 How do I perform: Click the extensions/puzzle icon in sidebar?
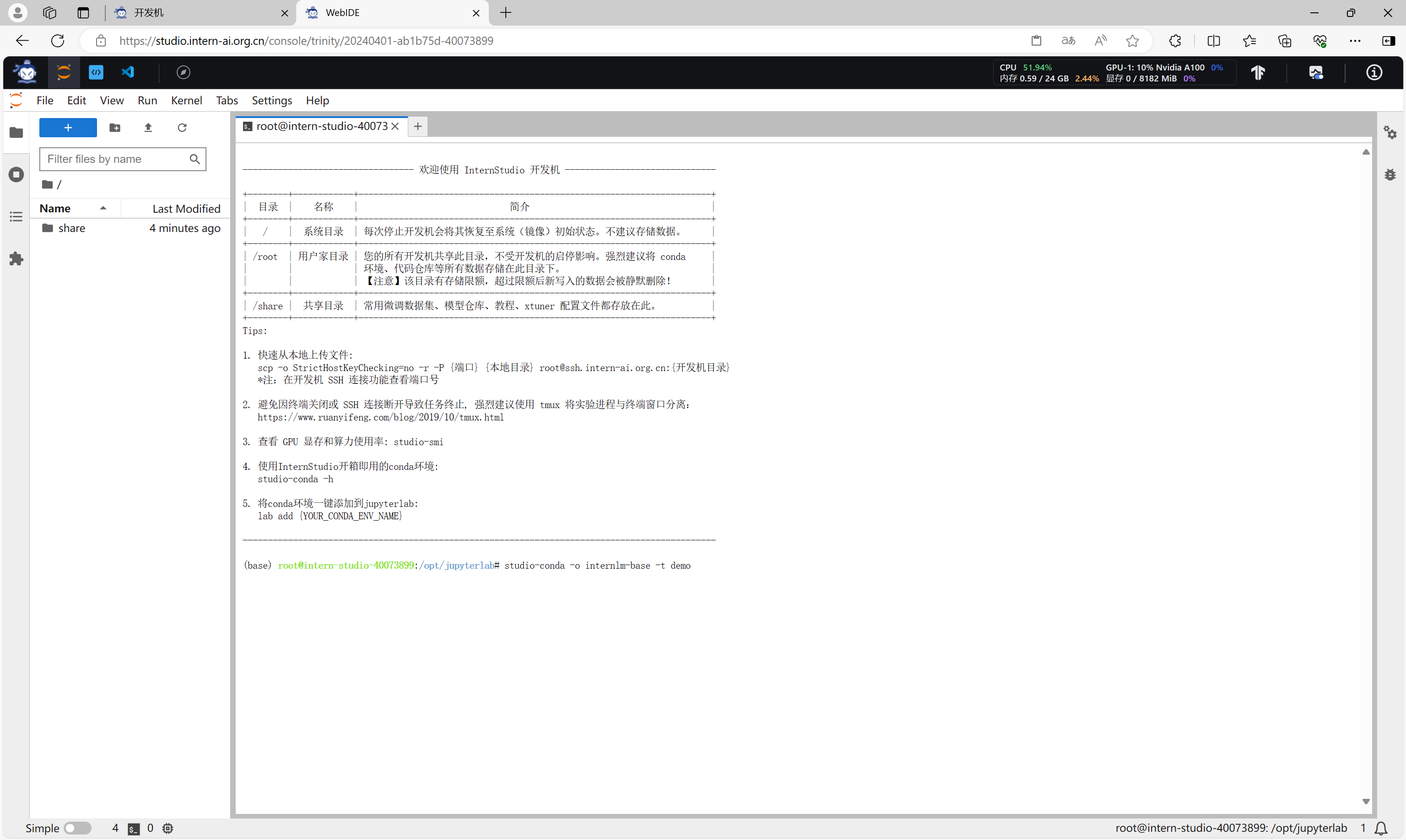point(16,258)
